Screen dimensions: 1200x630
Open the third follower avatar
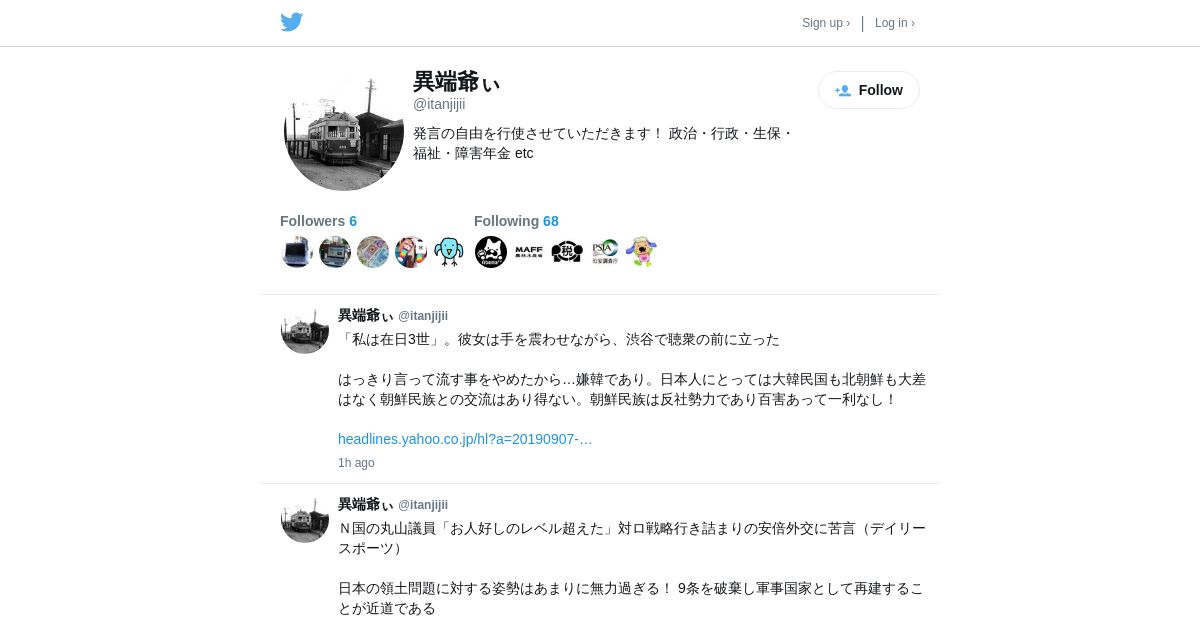pos(373,252)
